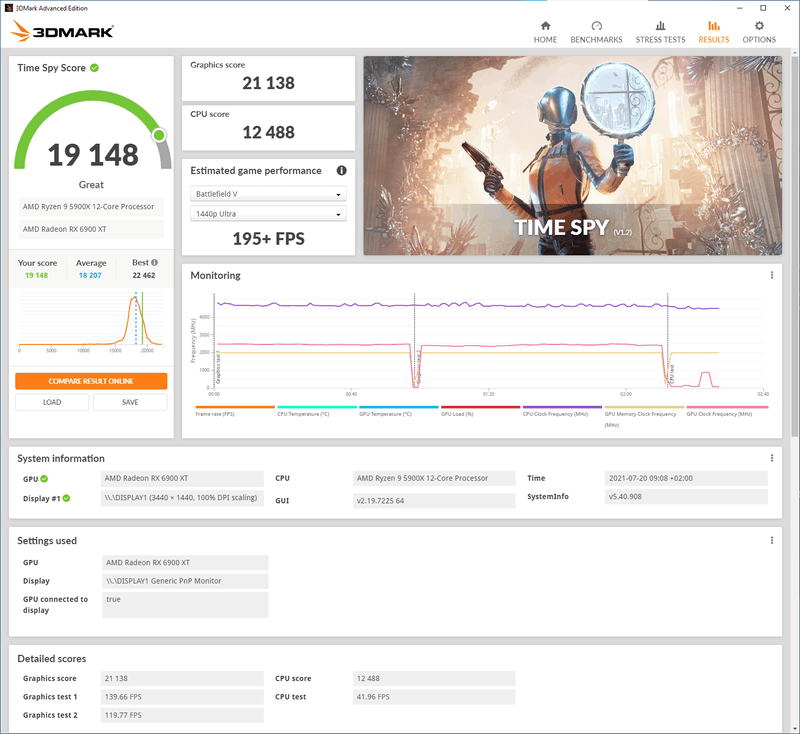Screen dimensions: 800x734
Task: Click the Your score 19 148 value
Action: click(37, 275)
